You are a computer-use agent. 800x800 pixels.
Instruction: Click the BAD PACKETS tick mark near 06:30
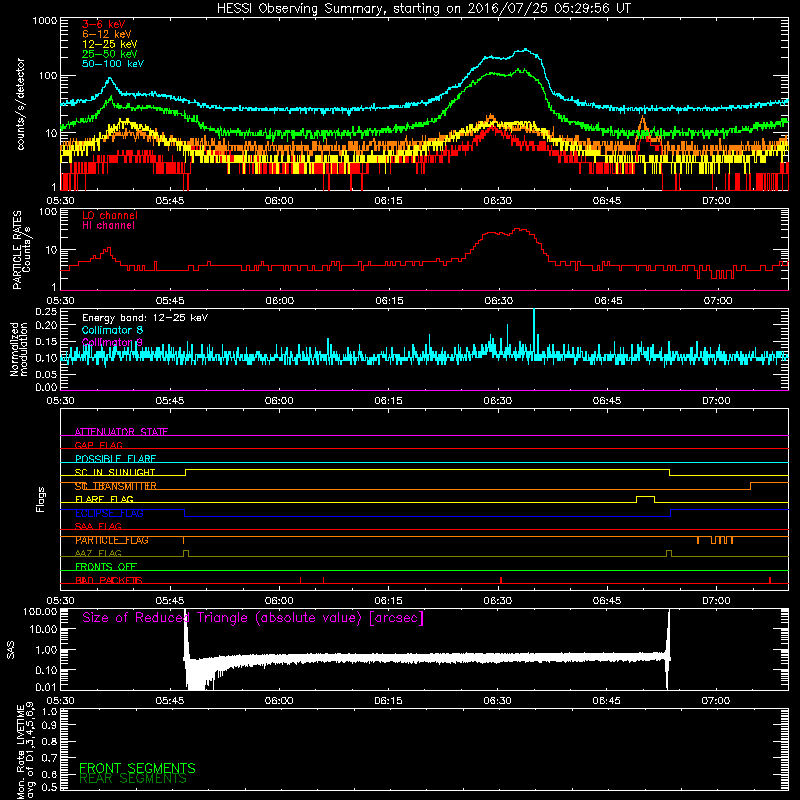501,580
